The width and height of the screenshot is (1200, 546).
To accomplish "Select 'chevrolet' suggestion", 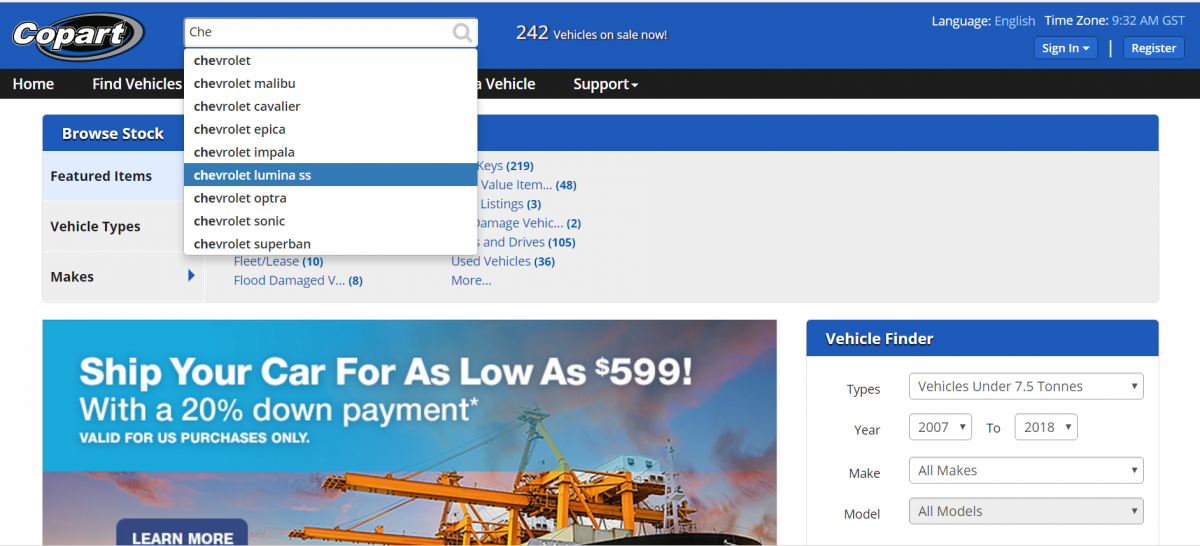I will pos(331,60).
